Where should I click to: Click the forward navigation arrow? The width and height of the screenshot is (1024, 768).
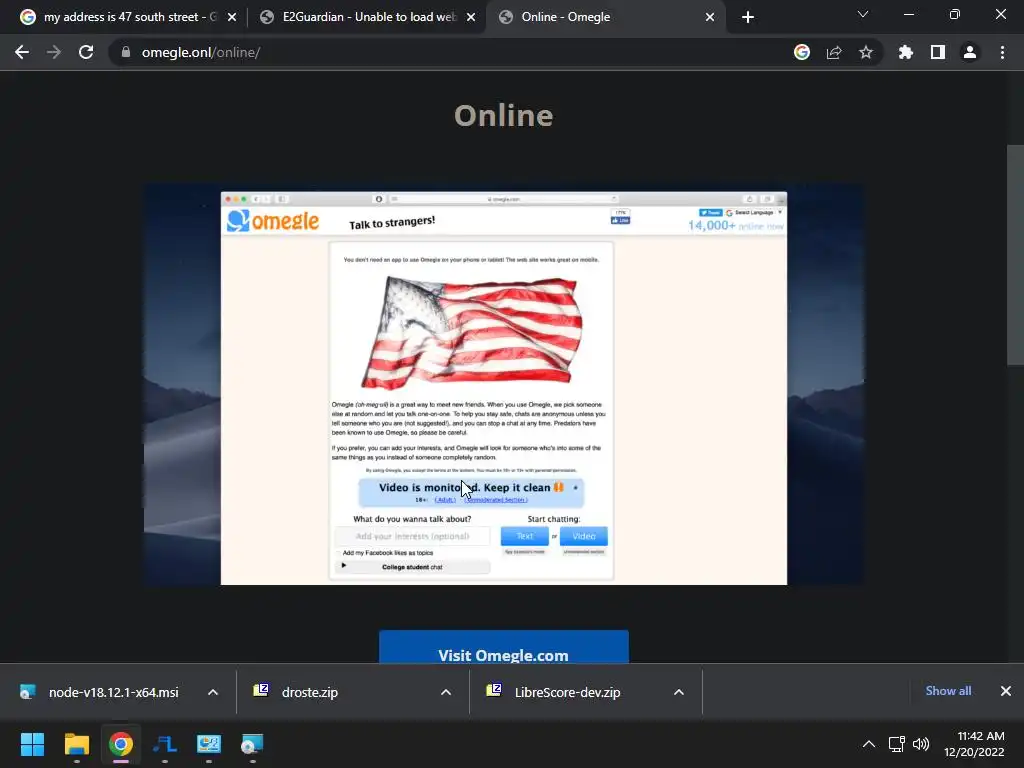point(54,52)
